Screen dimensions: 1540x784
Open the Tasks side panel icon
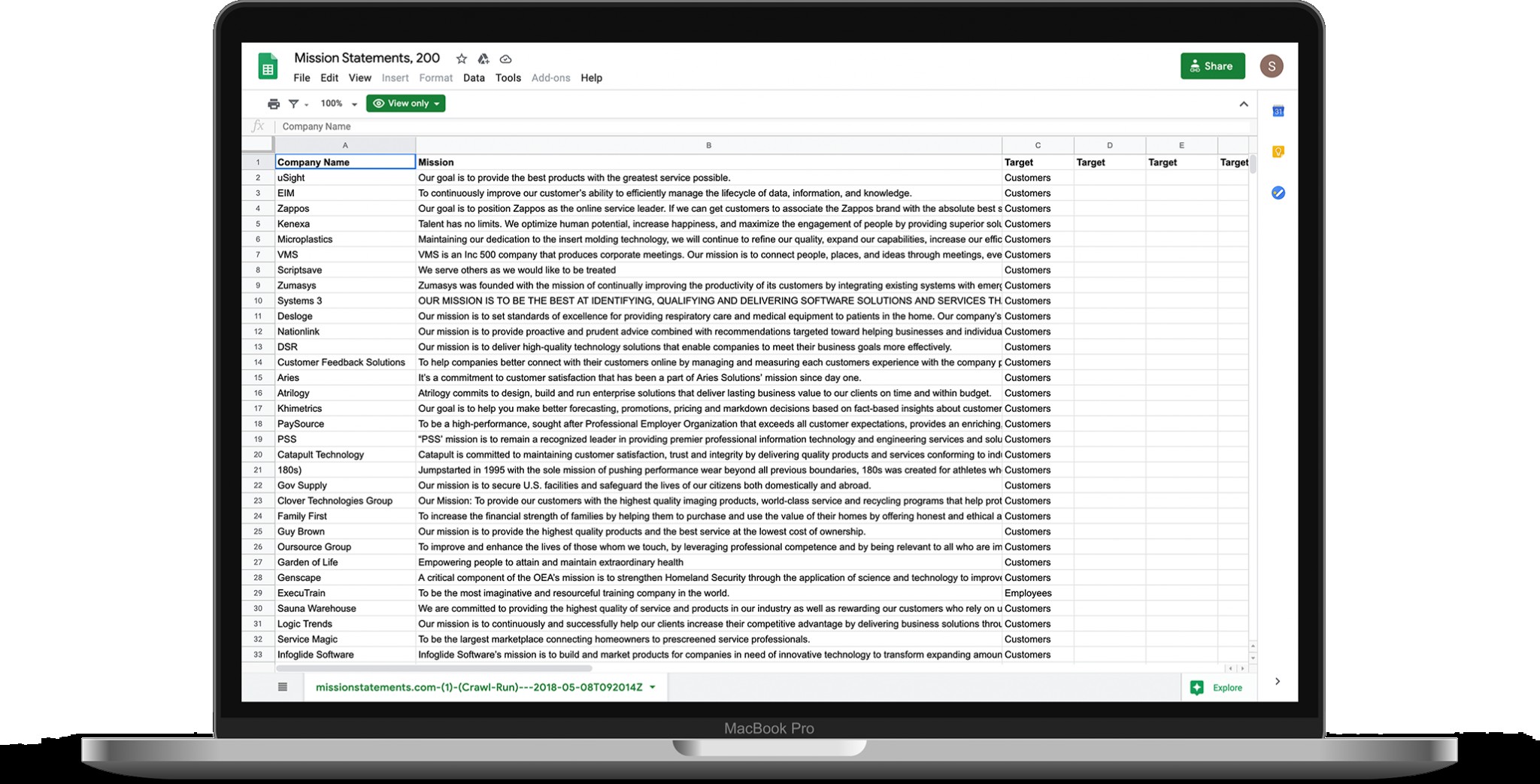tap(1278, 193)
